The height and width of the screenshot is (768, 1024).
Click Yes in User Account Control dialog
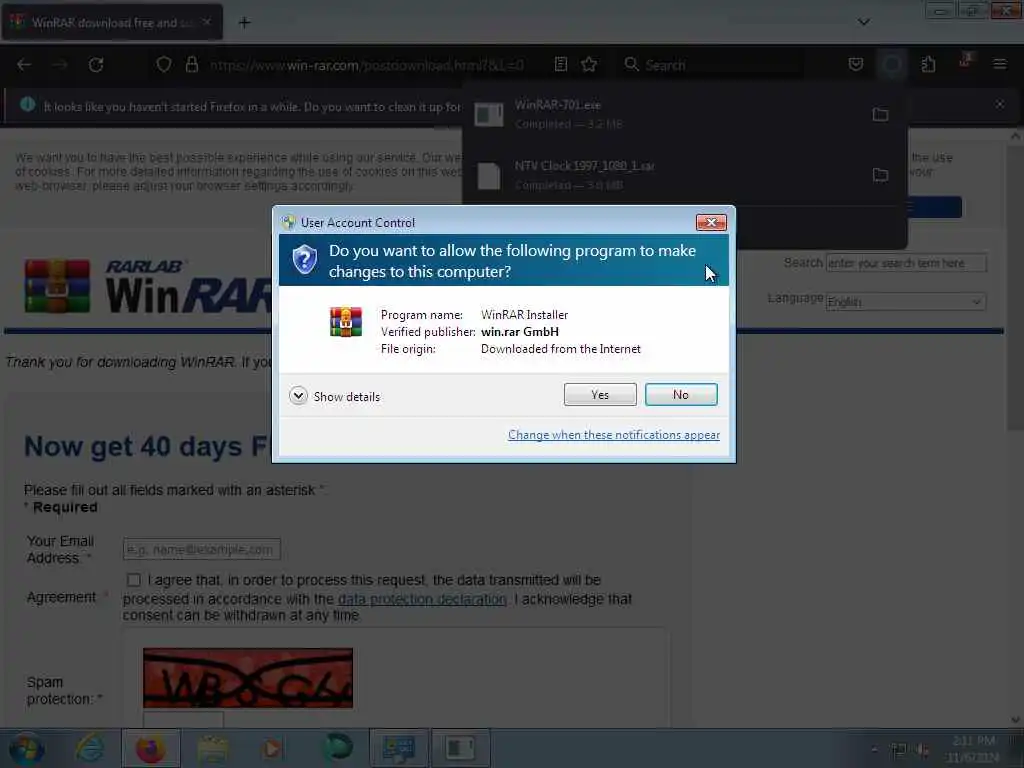pyautogui.click(x=600, y=394)
